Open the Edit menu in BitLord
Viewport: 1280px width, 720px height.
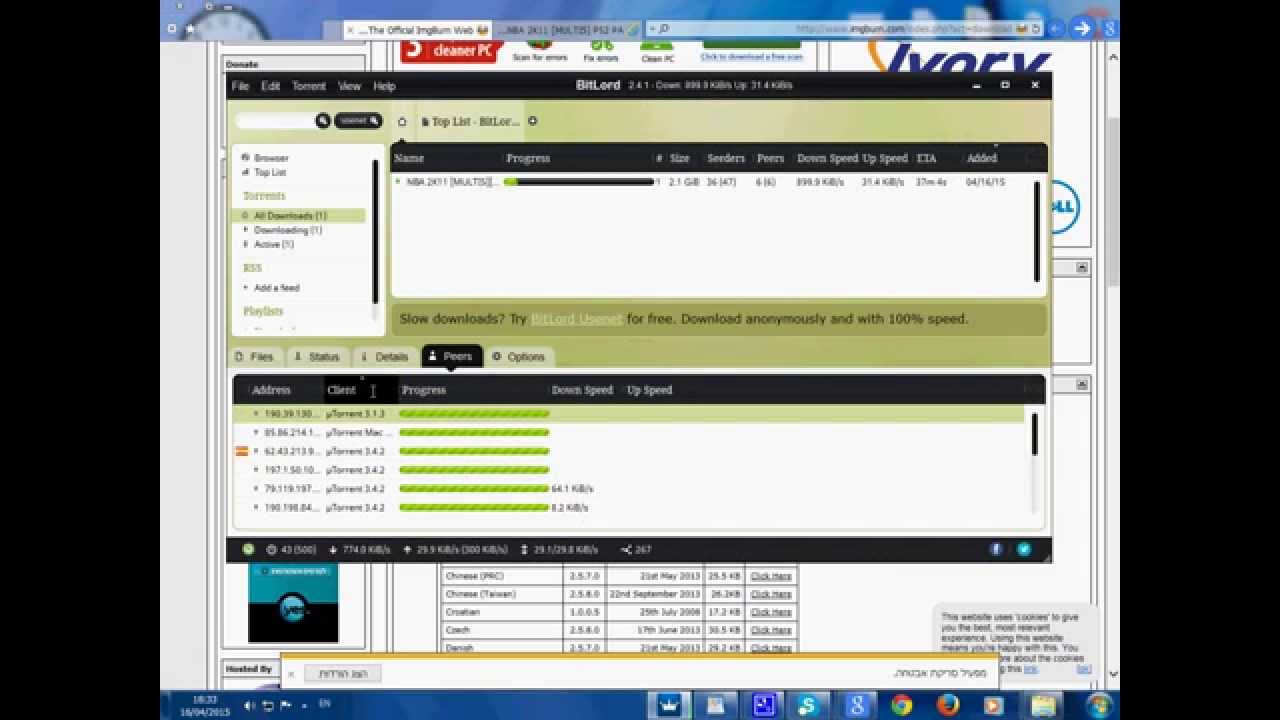pyautogui.click(x=271, y=86)
